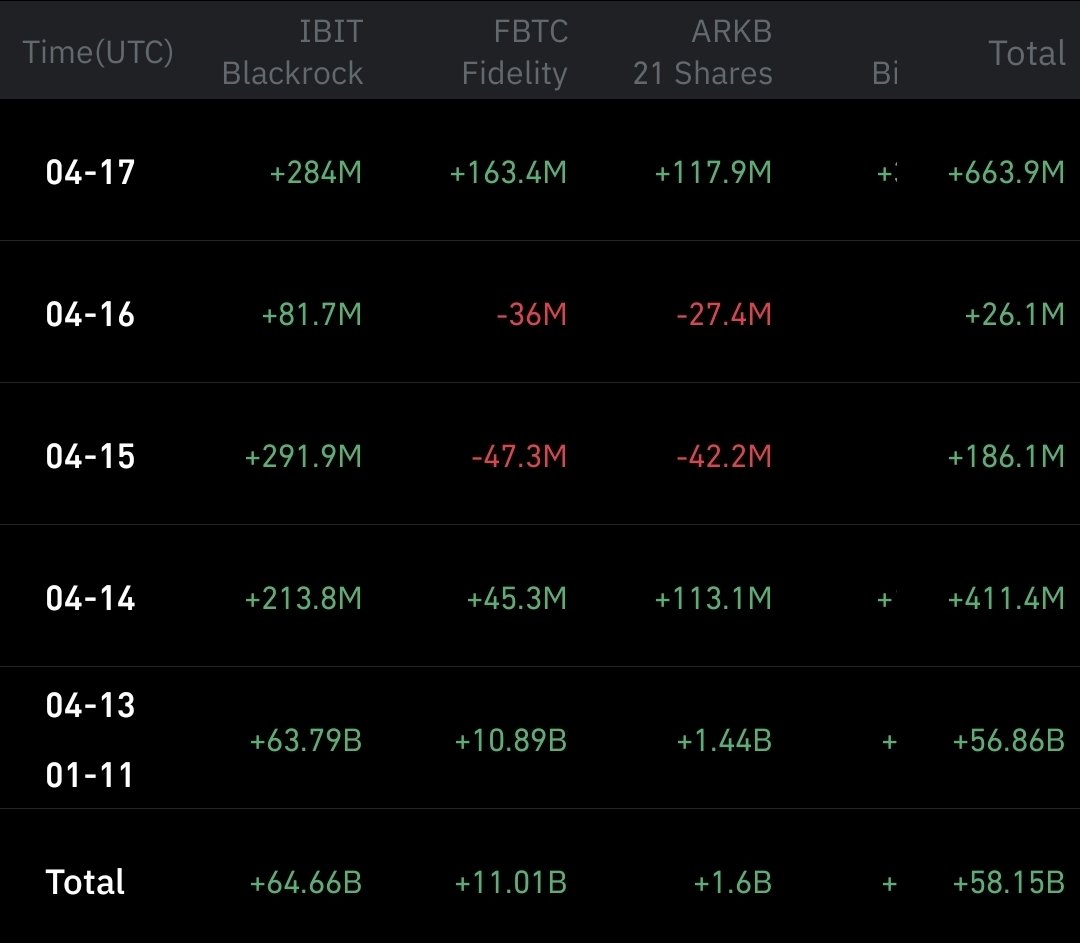Image resolution: width=1080 pixels, height=943 pixels.
Task: Select the 04-14 date row
Action: (90, 599)
